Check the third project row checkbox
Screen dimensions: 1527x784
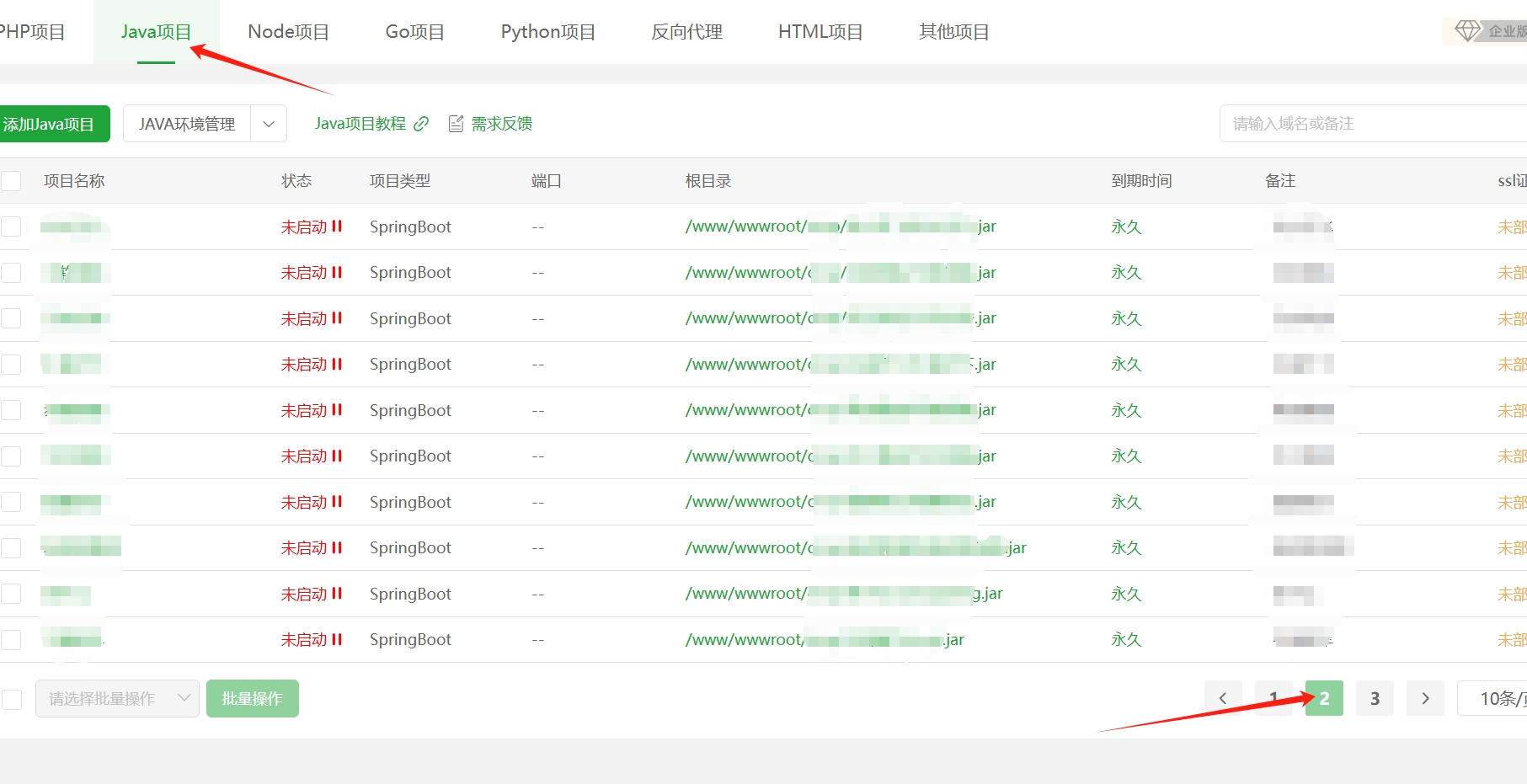pos(11,318)
